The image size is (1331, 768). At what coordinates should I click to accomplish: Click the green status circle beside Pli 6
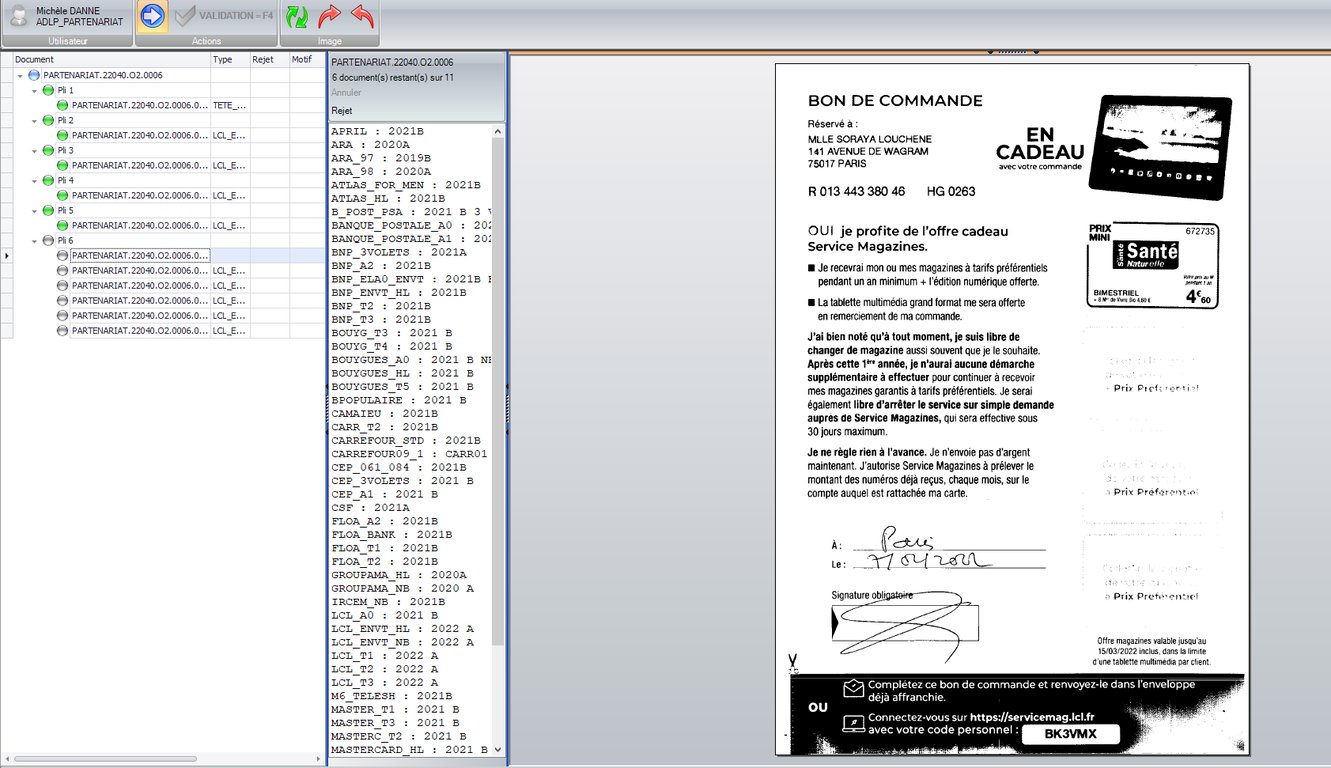click(x=47, y=240)
